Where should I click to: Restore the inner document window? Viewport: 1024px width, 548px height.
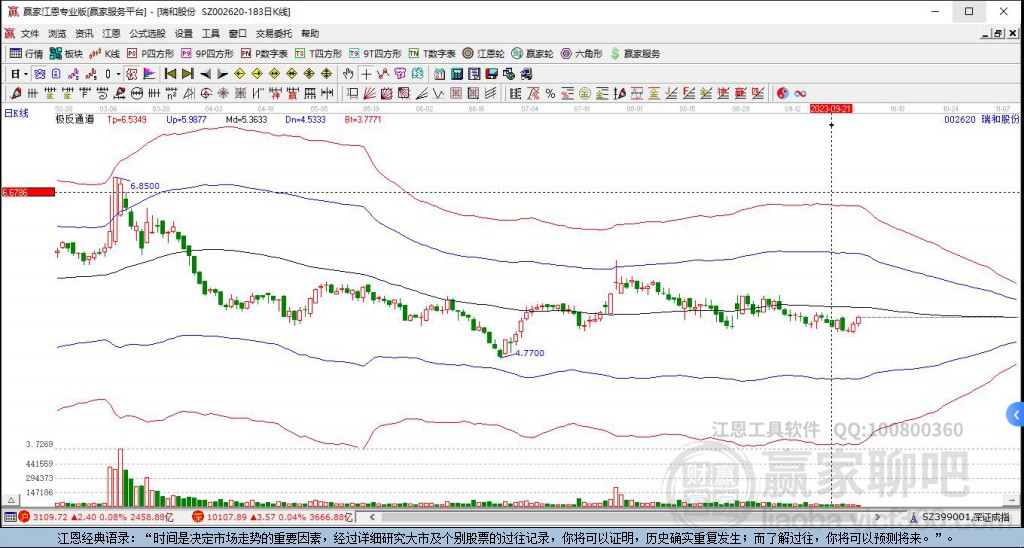coord(997,33)
